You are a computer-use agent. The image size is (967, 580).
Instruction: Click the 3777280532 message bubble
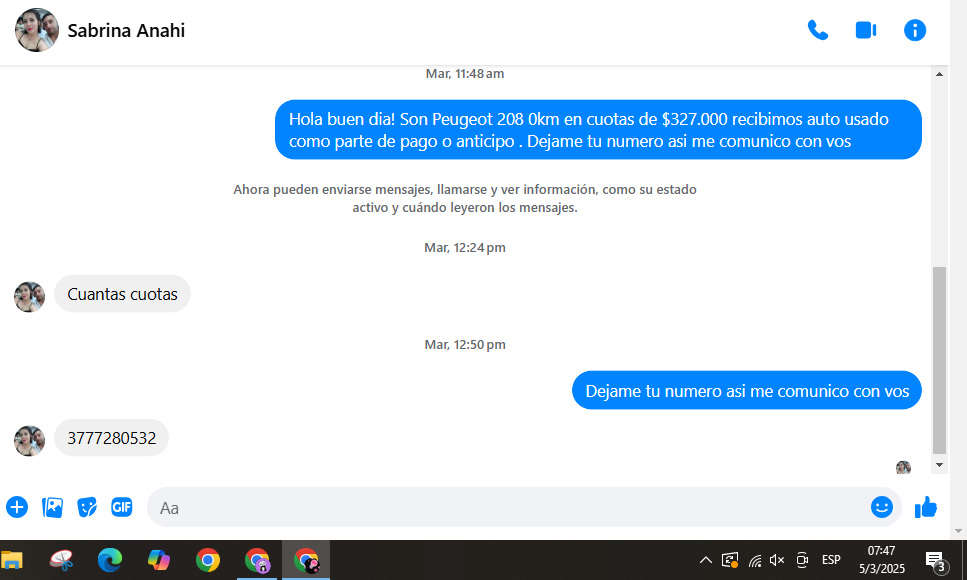click(112, 438)
